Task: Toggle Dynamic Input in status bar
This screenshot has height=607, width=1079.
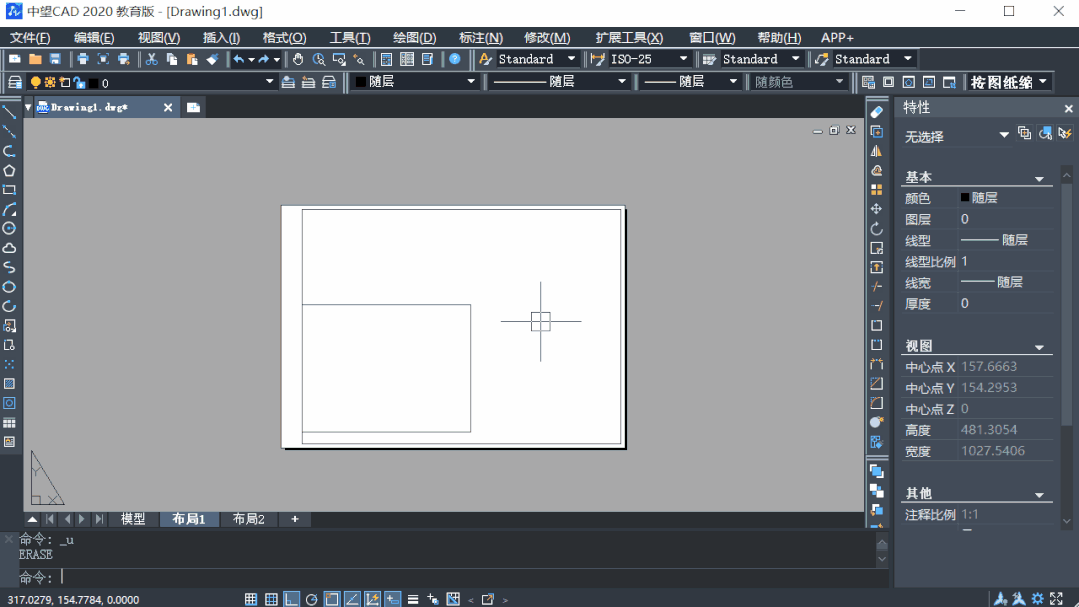Action: click(392, 599)
